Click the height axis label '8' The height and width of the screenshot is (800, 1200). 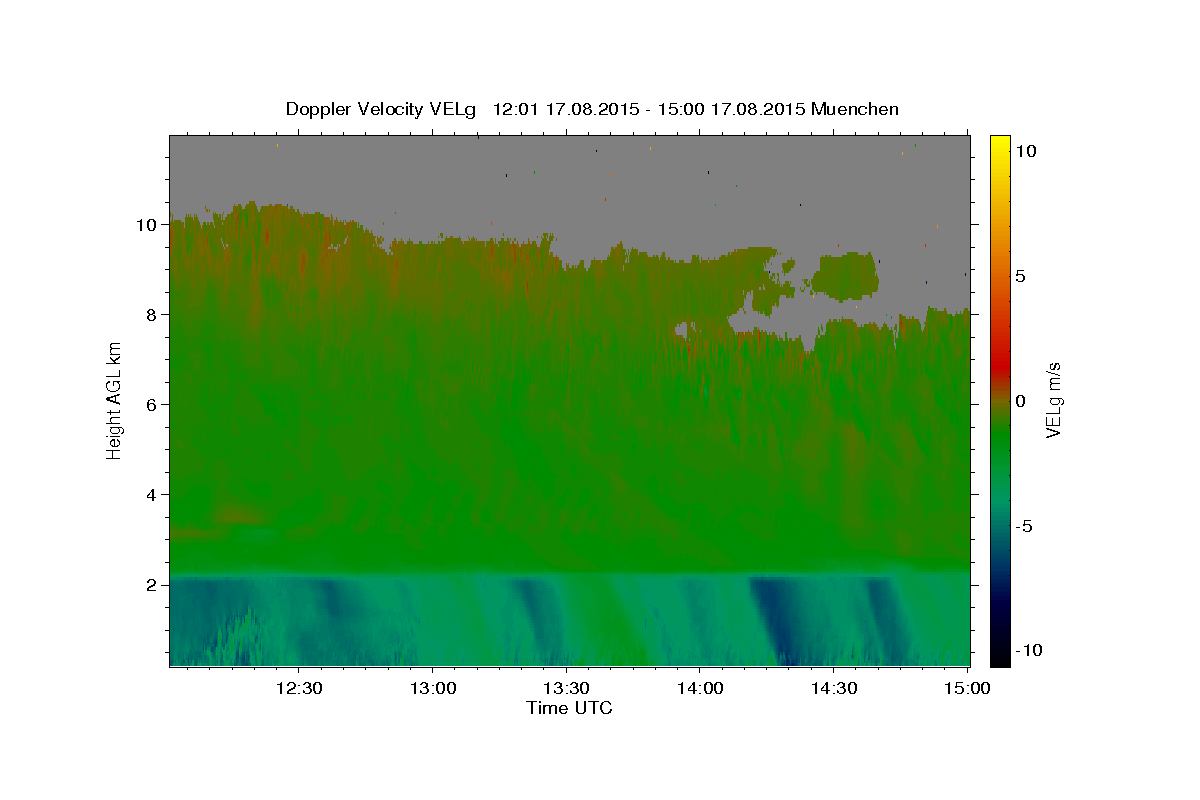tap(152, 315)
